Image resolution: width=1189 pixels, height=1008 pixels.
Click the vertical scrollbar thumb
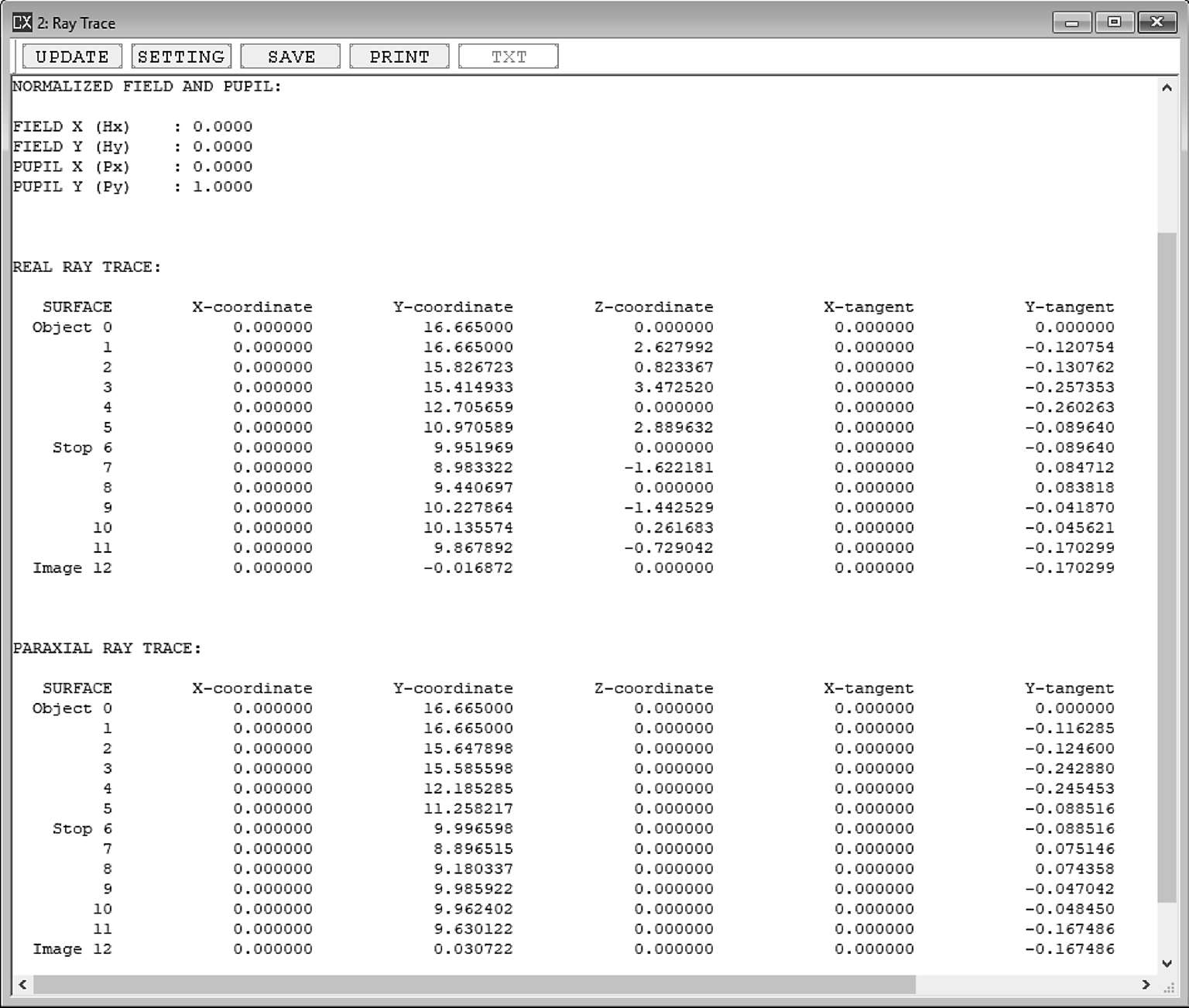click(x=1167, y=565)
